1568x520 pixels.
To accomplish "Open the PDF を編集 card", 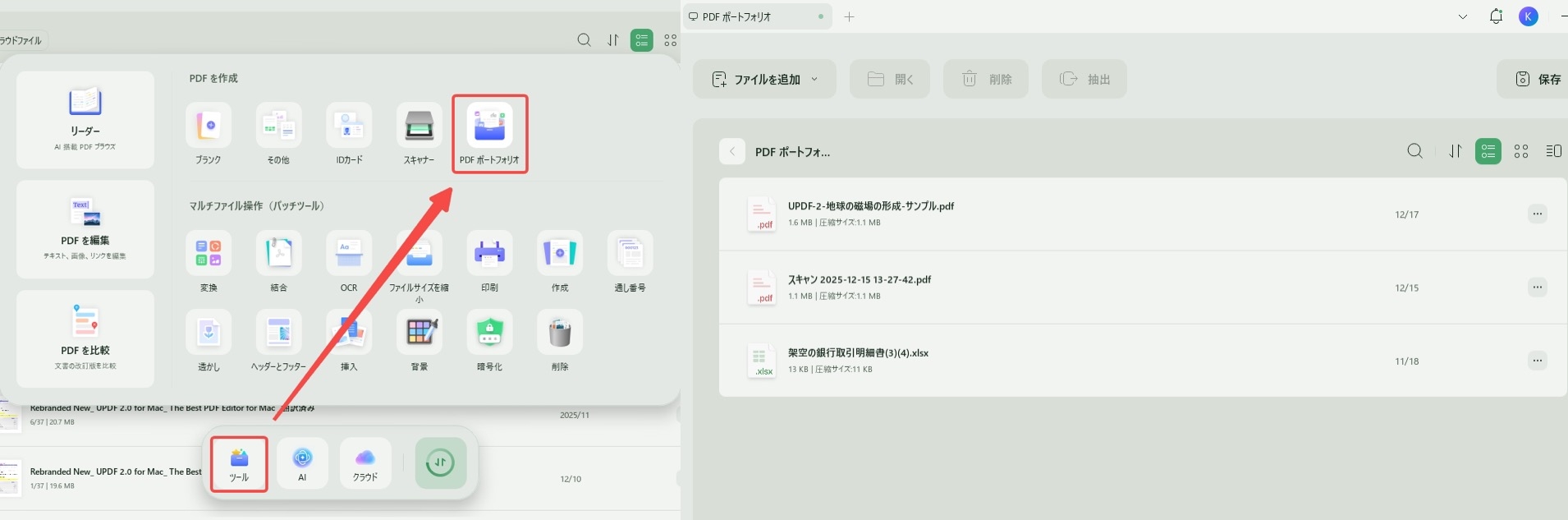I will [x=85, y=229].
